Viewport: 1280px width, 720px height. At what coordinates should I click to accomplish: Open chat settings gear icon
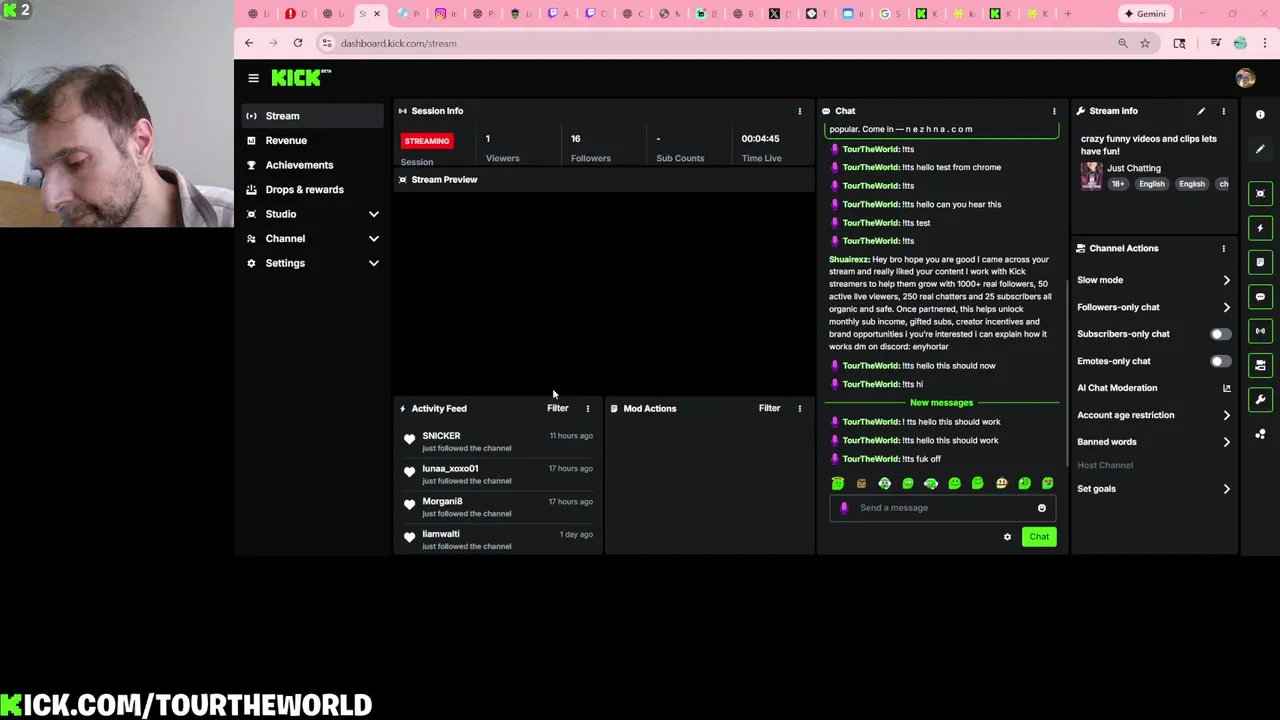coord(1007,537)
